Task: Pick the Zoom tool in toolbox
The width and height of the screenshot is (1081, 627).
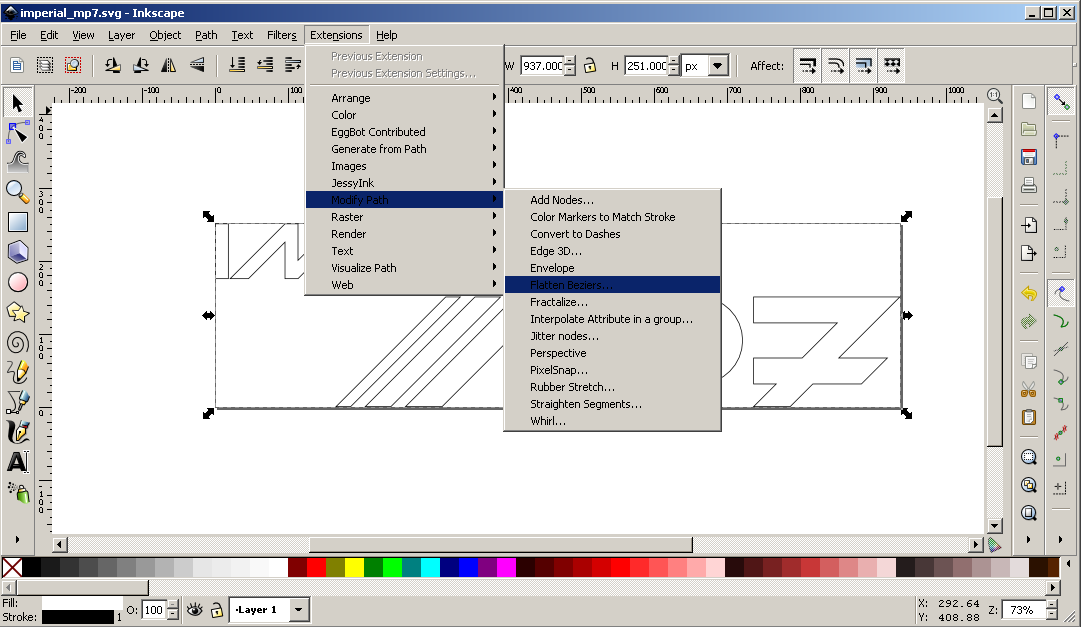Action: pyautogui.click(x=17, y=191)
